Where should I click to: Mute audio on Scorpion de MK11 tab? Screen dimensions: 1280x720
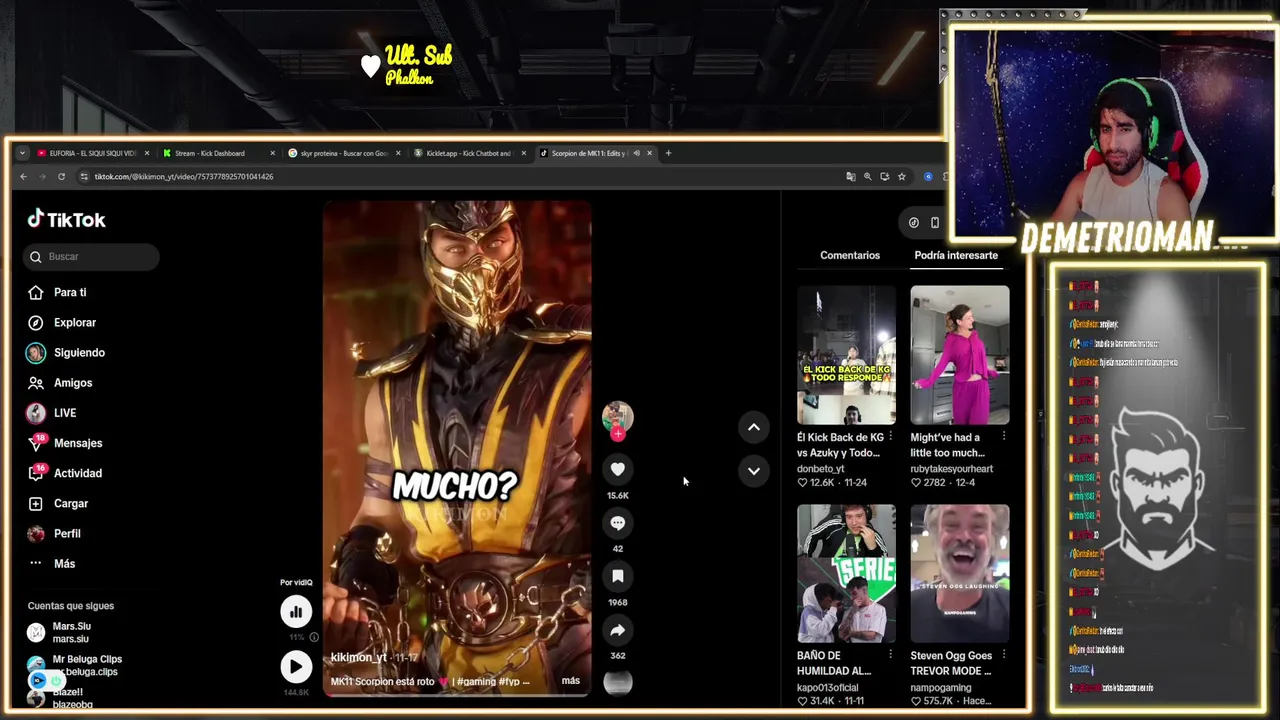(636, 153)
